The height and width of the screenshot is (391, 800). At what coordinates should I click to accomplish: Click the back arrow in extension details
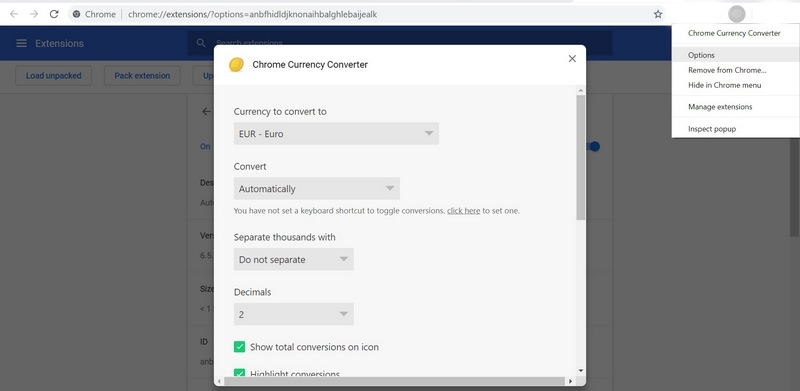coord(206,111)
